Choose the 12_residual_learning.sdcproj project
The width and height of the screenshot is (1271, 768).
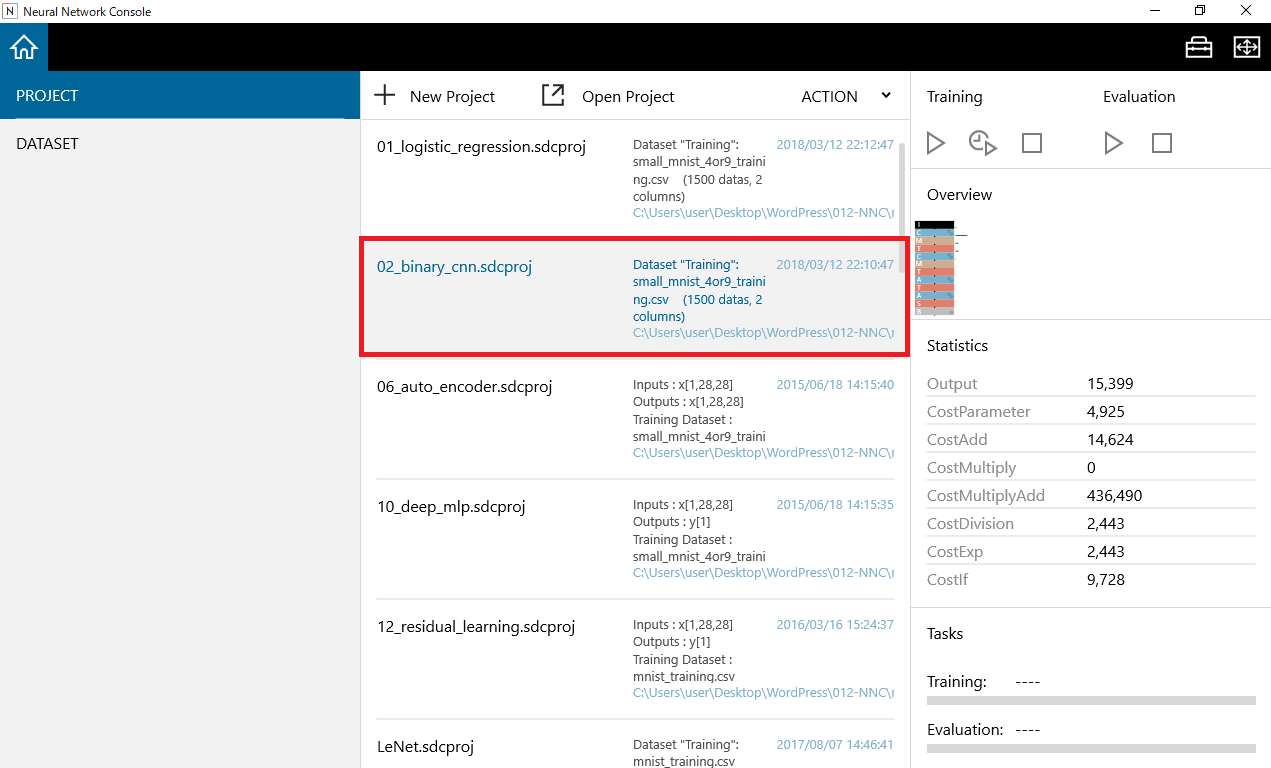[x=475, y=627]
